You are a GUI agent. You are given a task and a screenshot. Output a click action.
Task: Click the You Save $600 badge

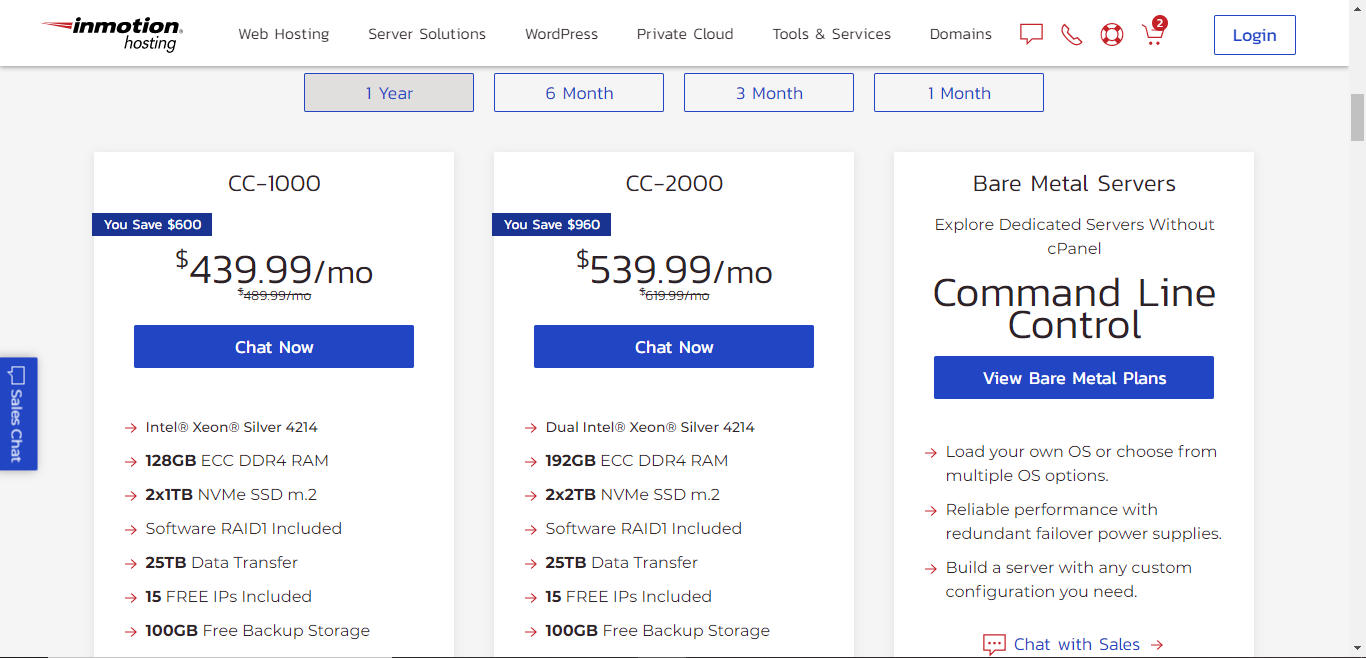pos(153,224)
